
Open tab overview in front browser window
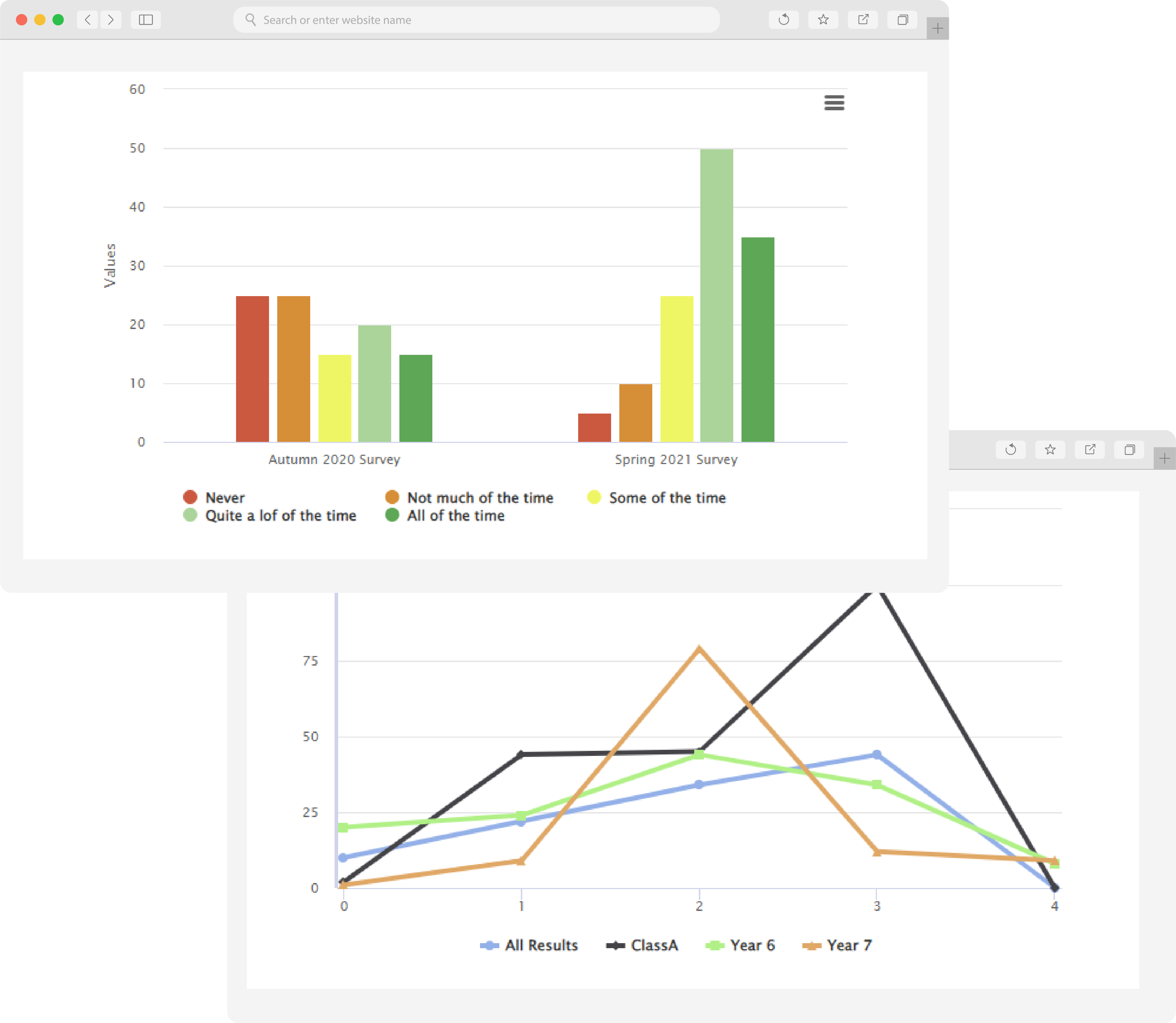[x=902, y=20]
